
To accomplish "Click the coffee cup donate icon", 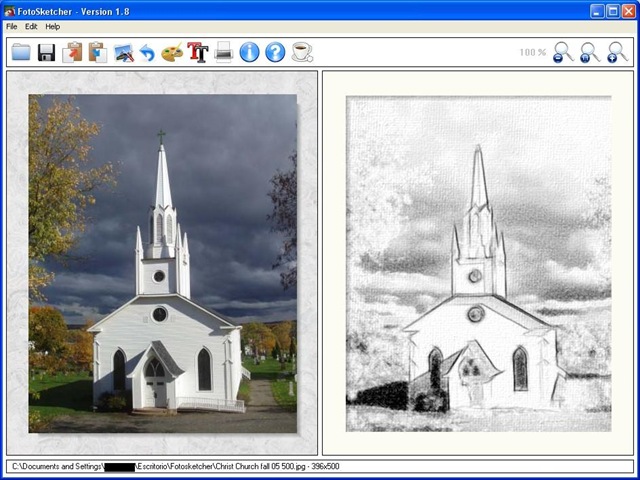I will coord(302,52).
